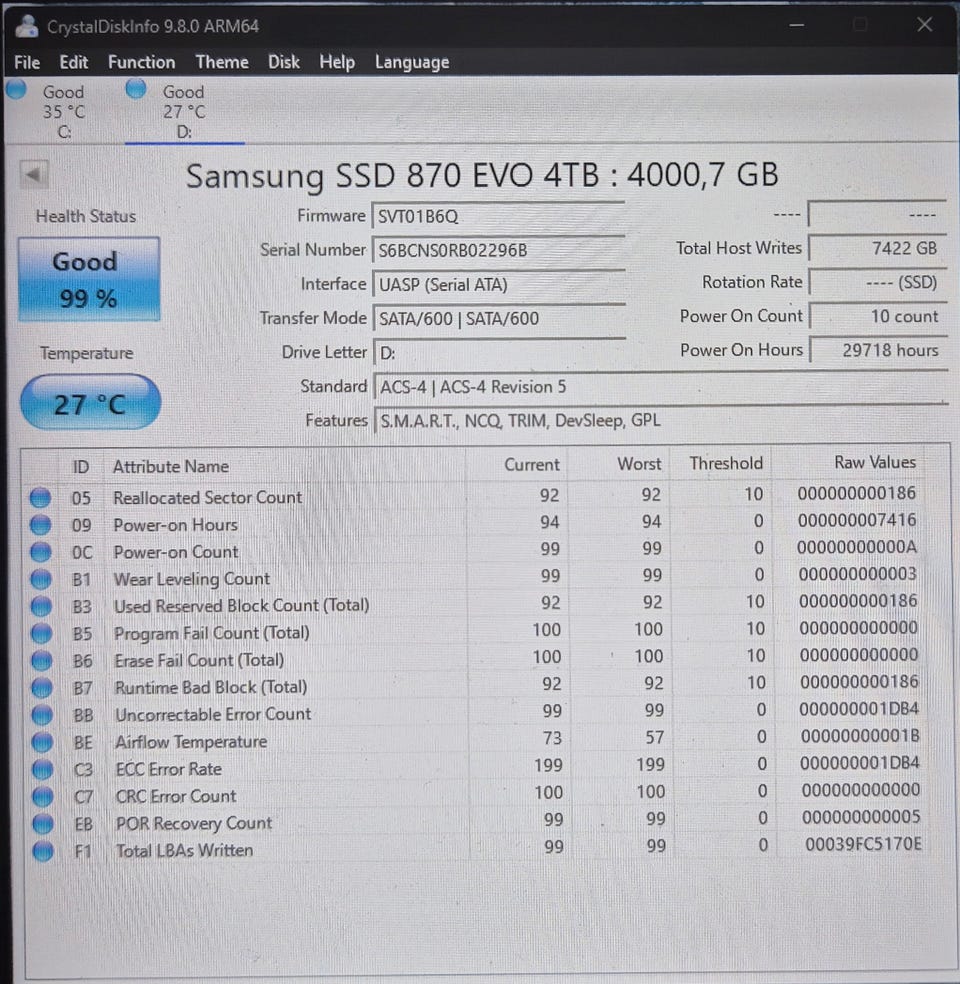Select the Uncorrectable Error Count row
Image resolution: width=960 pixels, height=984 pixels.
[475, 713]
